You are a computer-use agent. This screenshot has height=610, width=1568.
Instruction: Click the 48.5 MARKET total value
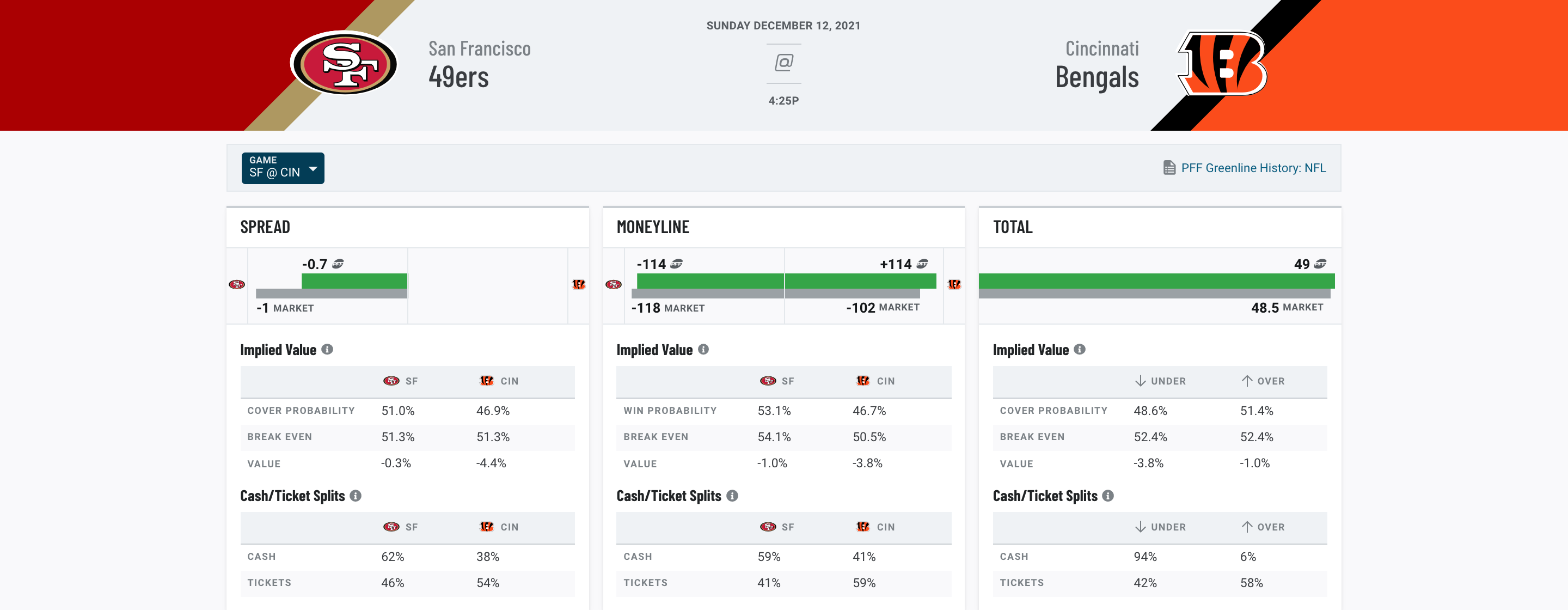(1287, 307)
